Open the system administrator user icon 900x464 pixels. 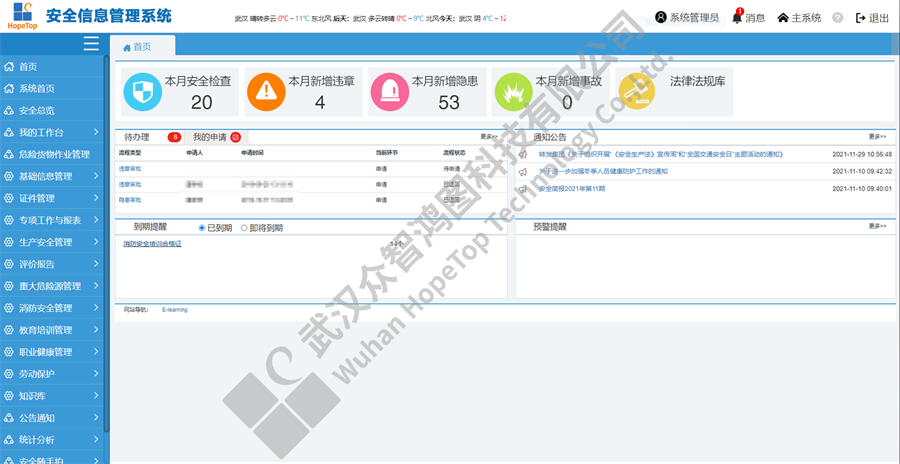point(661,18)
